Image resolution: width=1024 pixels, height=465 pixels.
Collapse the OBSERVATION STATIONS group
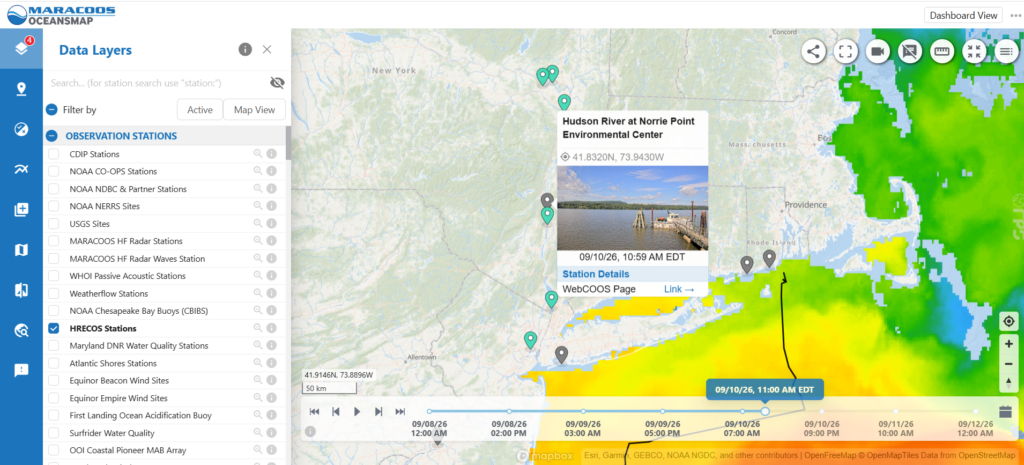(x=52, y=136)
